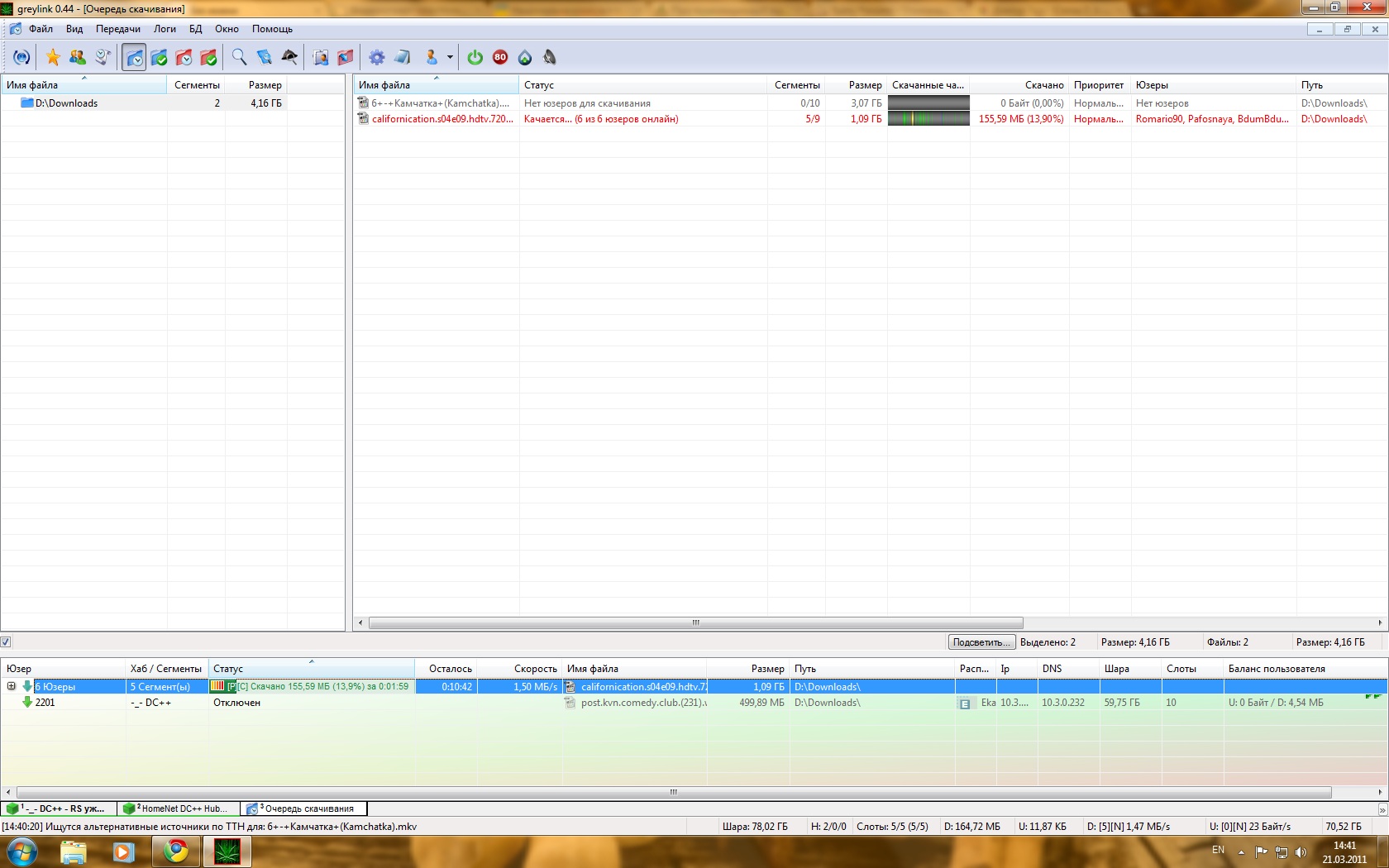
Task: Click the reconnect icon in toolbar
Action: click(x=21, y=57)
